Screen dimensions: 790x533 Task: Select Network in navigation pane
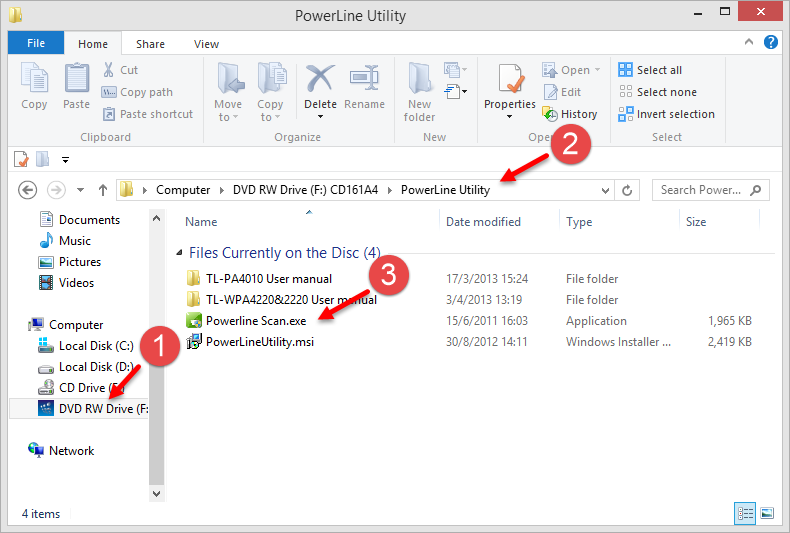[x=61, y=450]
